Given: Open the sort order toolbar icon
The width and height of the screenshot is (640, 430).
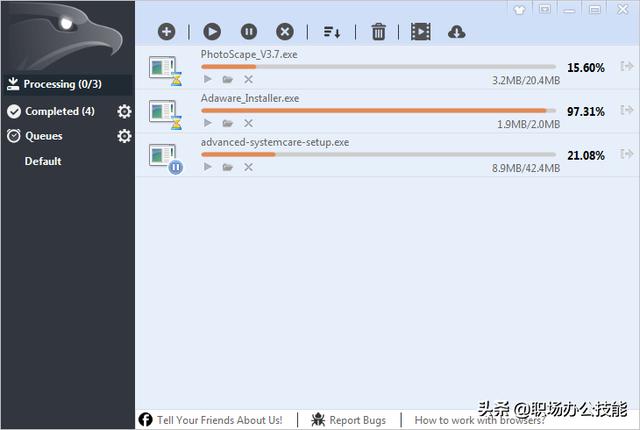Looking at the screenshot, I should coord(331,32).
